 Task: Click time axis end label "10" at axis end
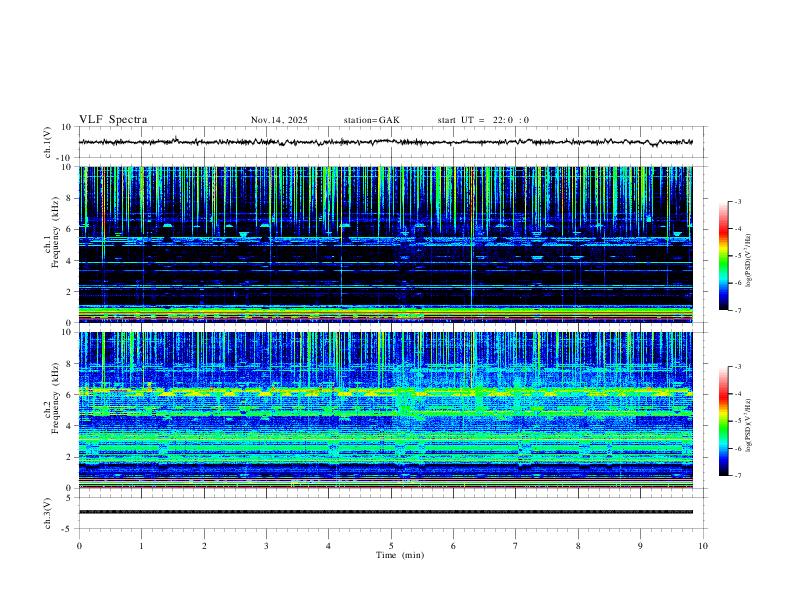click(x=703, y=546)
